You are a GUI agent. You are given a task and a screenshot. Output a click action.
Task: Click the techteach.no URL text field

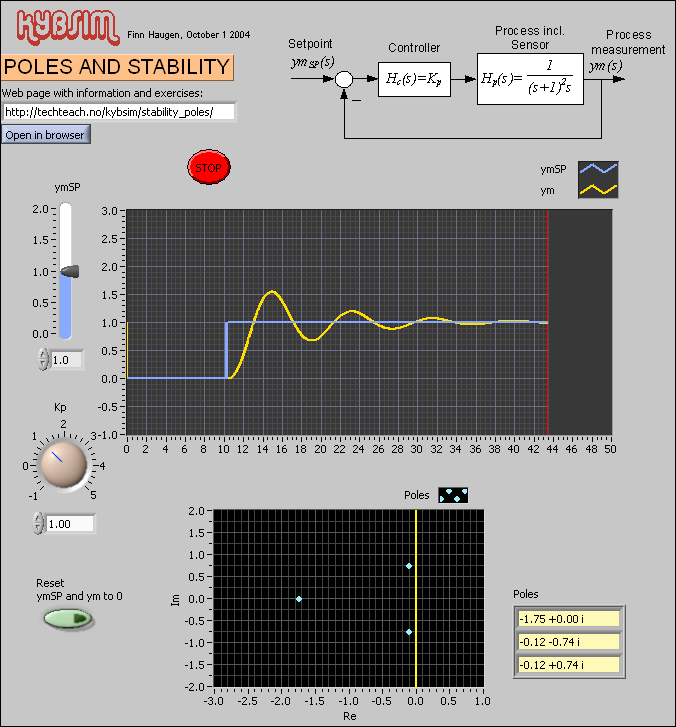point(118,112)
